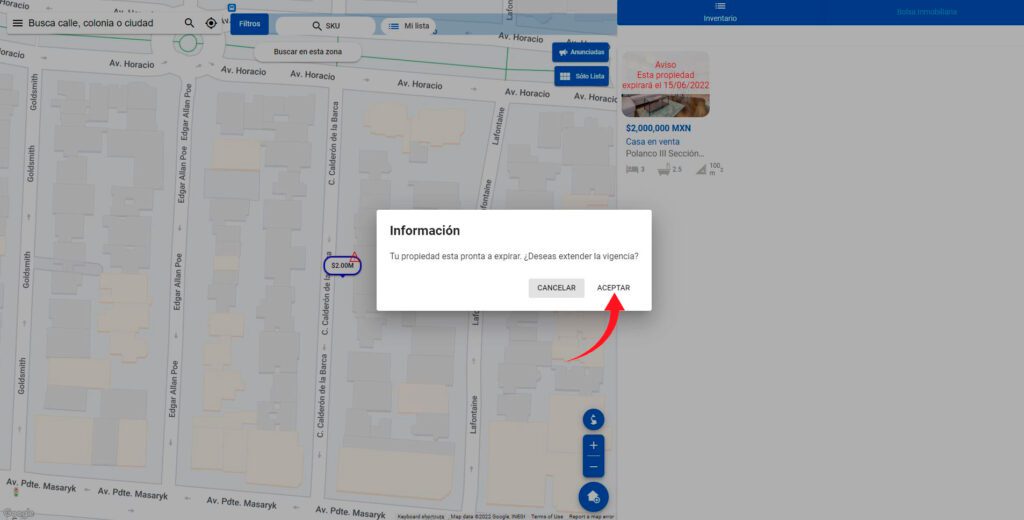Screen dimensions: 1024x520
Task: Switch to Sólo Lista view
Action: coord(581,76)
